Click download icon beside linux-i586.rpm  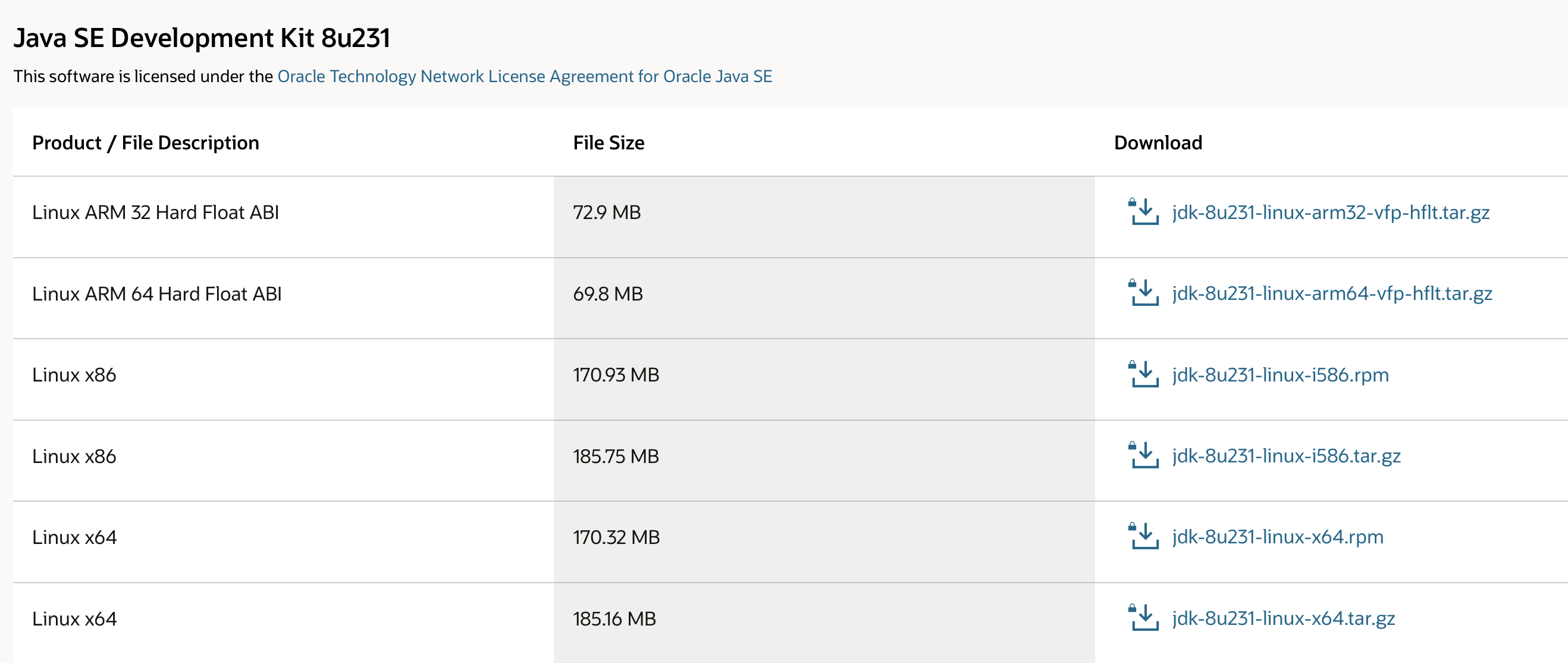(x=1144, y=374)
